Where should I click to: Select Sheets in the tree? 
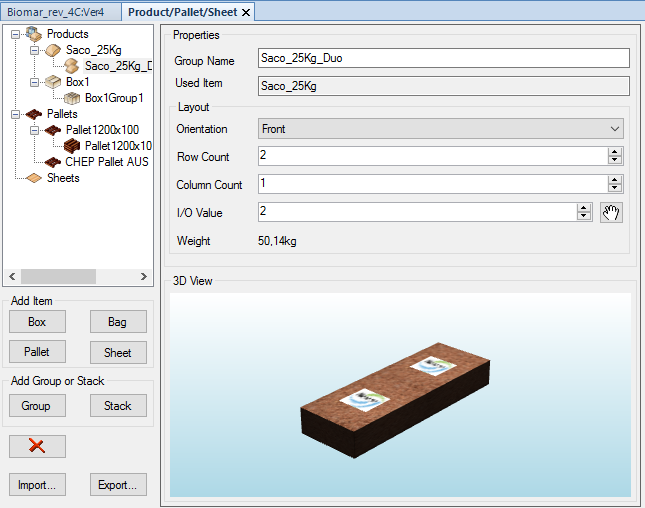tap(63, 178)
